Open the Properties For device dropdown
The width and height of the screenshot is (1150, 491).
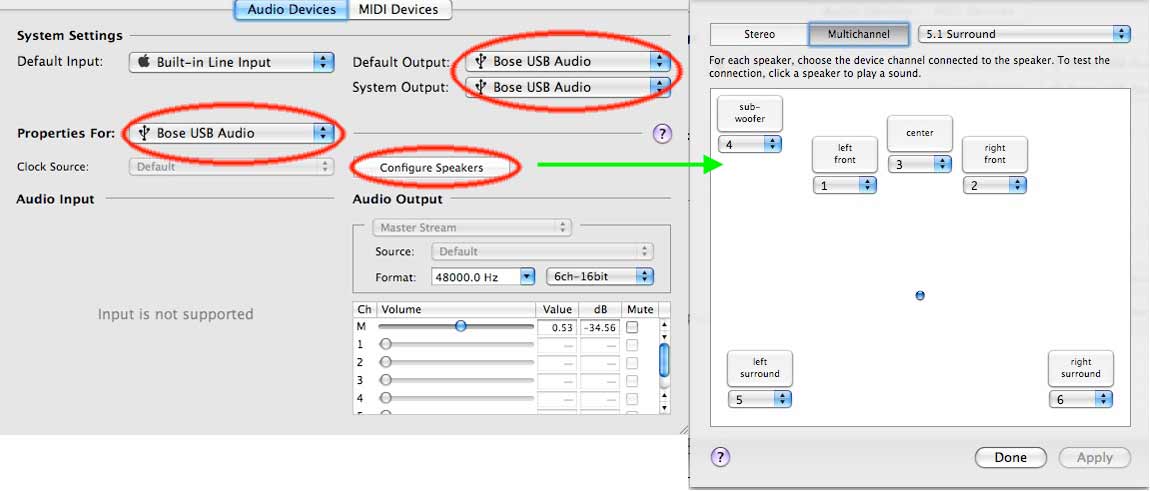click(232, 134)
